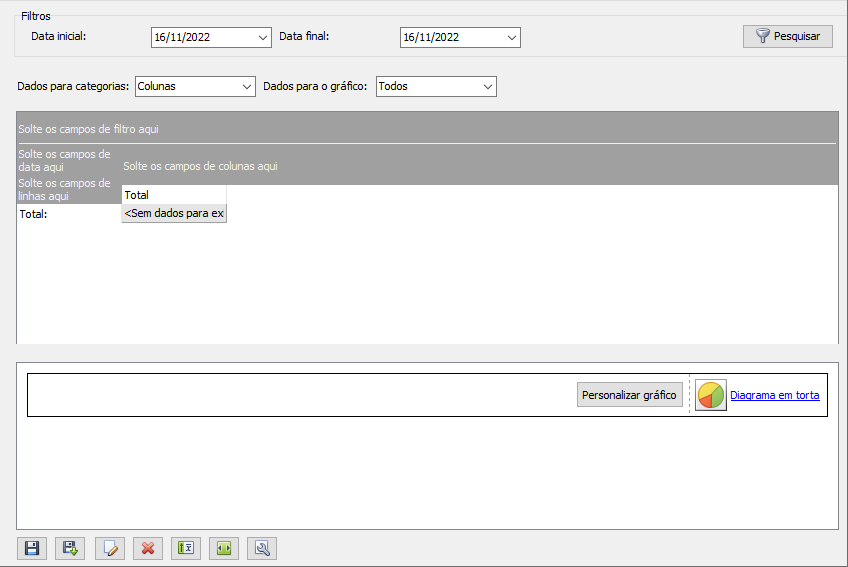Viewport: 848px width, 567px height.
Task: Expand the Dados para categorias combo box
Action: [x=247, y=87]
